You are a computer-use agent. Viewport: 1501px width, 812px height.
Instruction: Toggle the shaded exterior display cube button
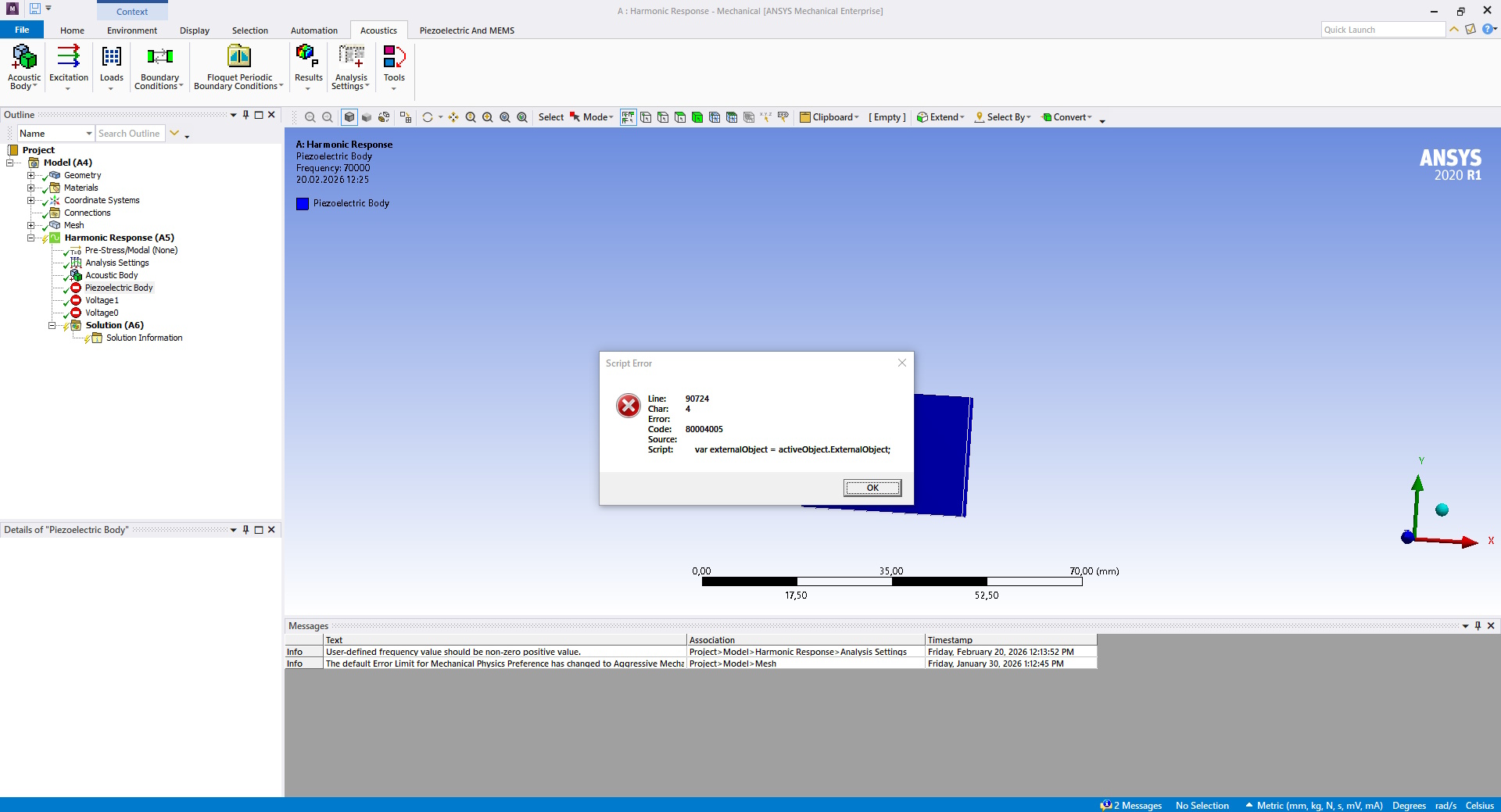[x=349, y=117]
